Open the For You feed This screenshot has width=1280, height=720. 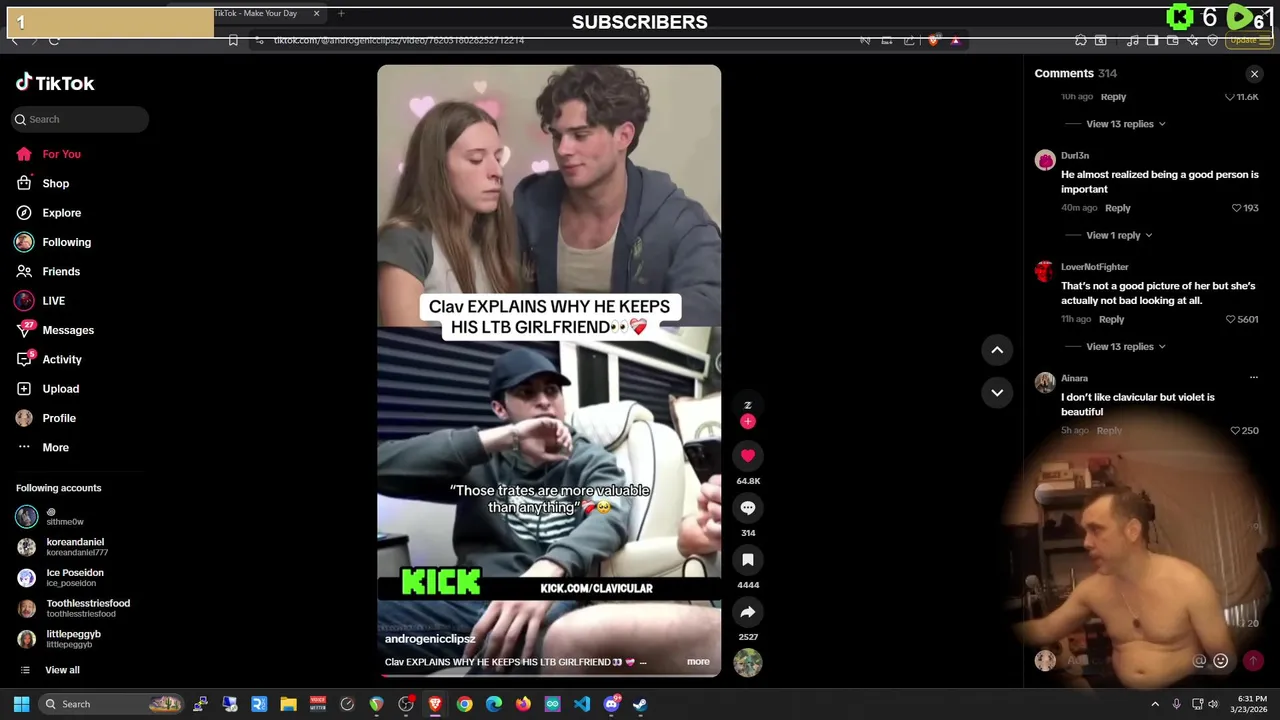tap(61, 154)
